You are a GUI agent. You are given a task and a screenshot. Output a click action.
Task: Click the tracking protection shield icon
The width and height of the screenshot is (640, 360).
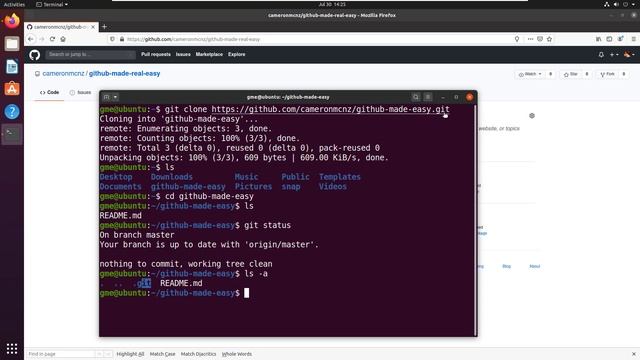(x=112, y=39)
